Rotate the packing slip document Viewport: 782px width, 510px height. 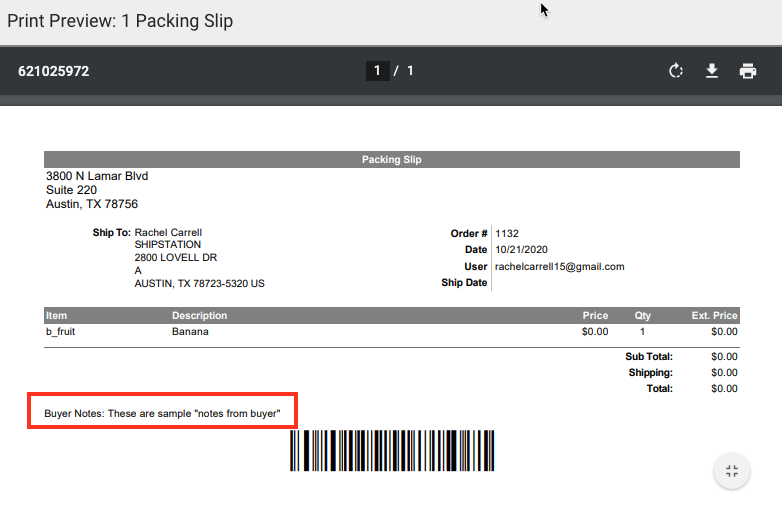(x=676, y=71)
